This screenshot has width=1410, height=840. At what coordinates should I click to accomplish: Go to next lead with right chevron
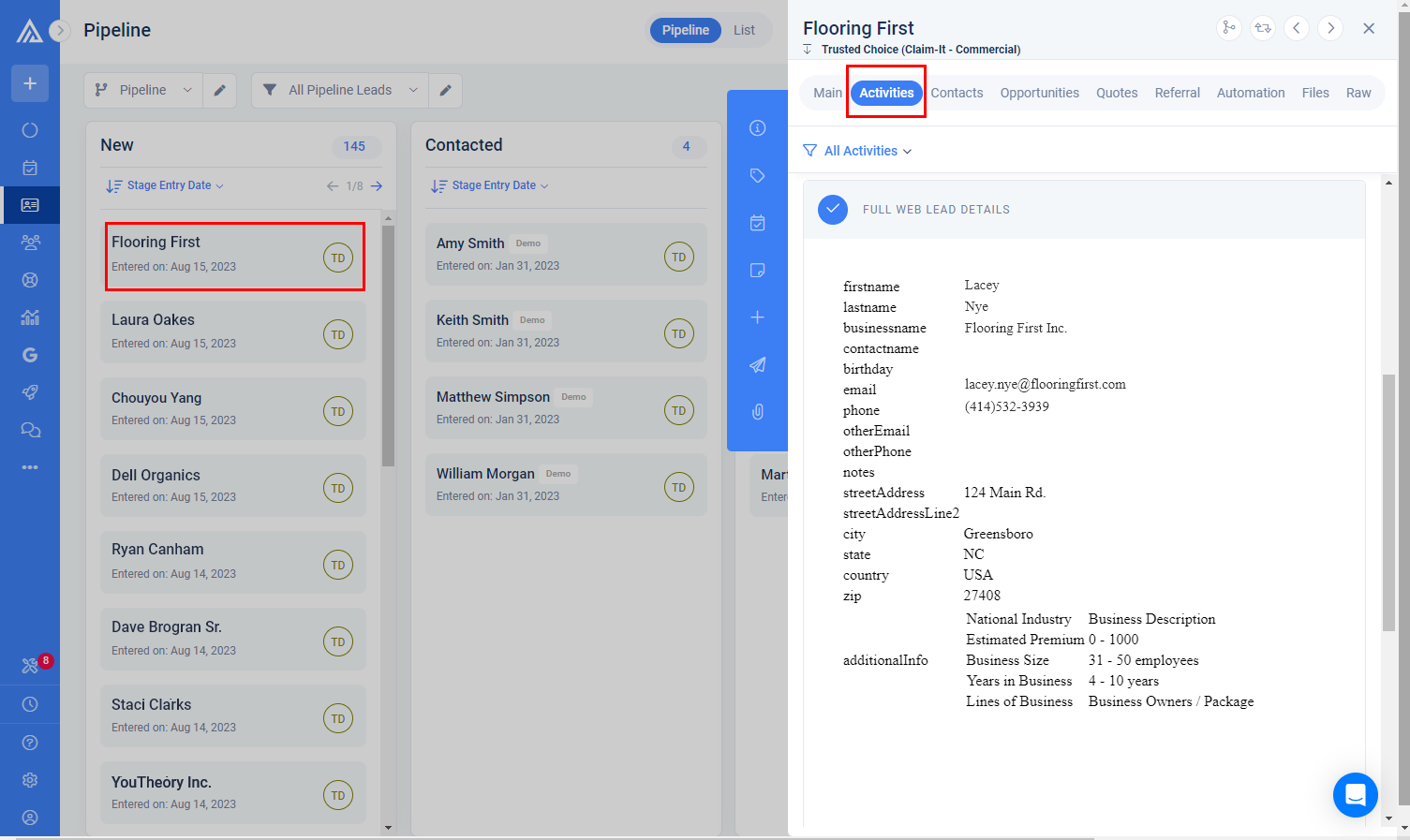[1330, 28]
